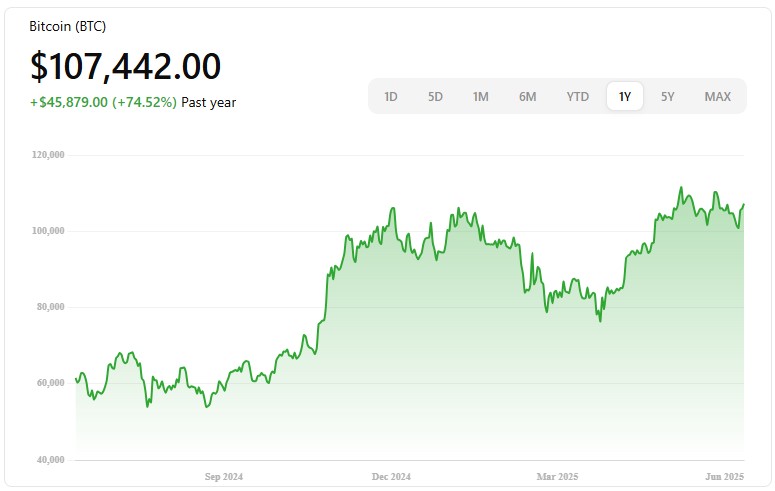Screen dimensions: 775x491
Task: Click the Dec 2024 x-axis label
Action: [391, 476]
